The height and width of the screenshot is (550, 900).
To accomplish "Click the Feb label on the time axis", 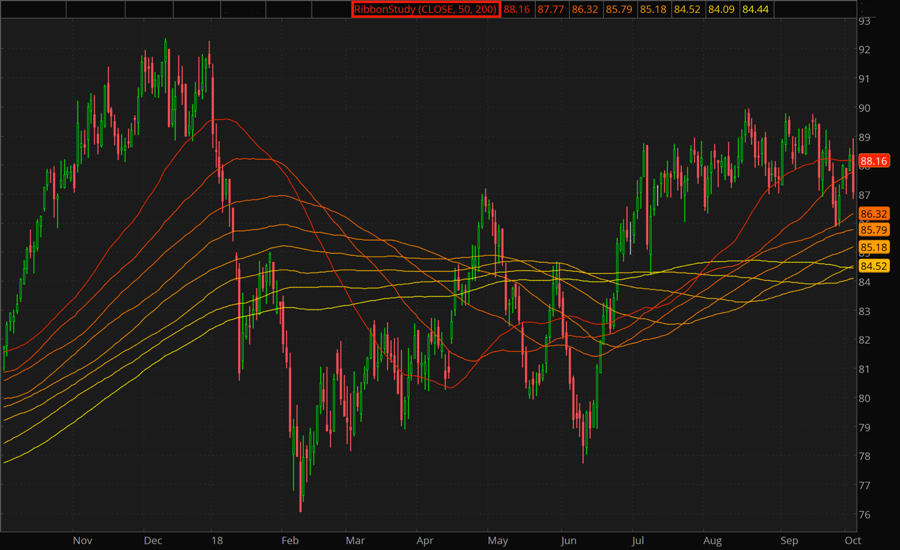I will 291,538.
